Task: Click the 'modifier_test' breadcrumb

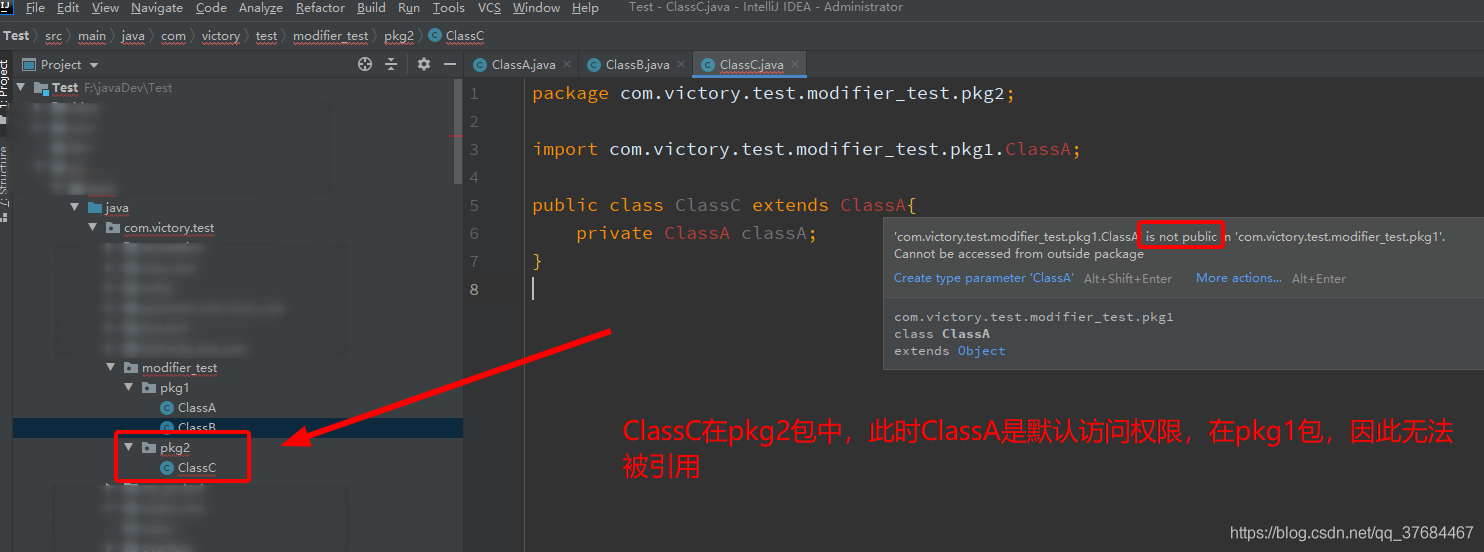Action: (331, 36)
